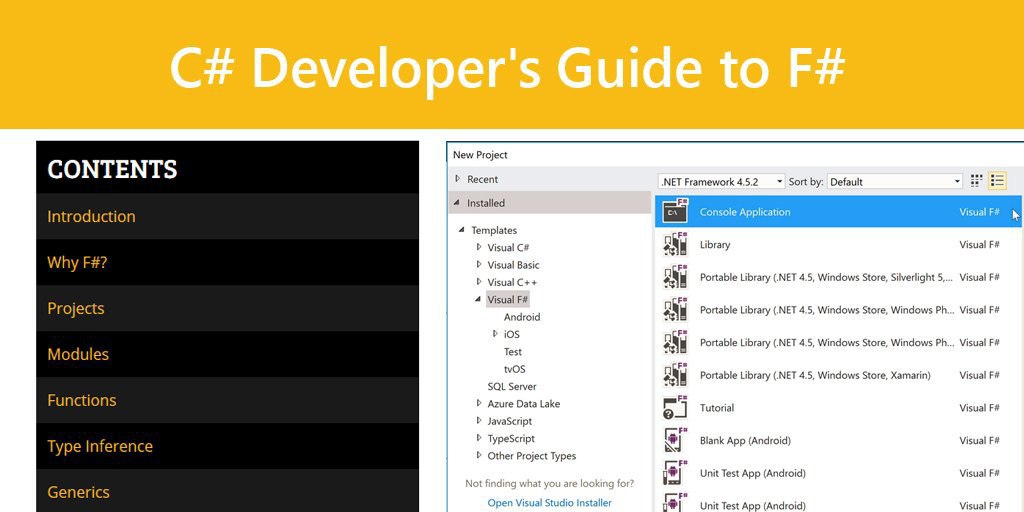
Task: Collapse the Templates tree node
Action: 462,230
